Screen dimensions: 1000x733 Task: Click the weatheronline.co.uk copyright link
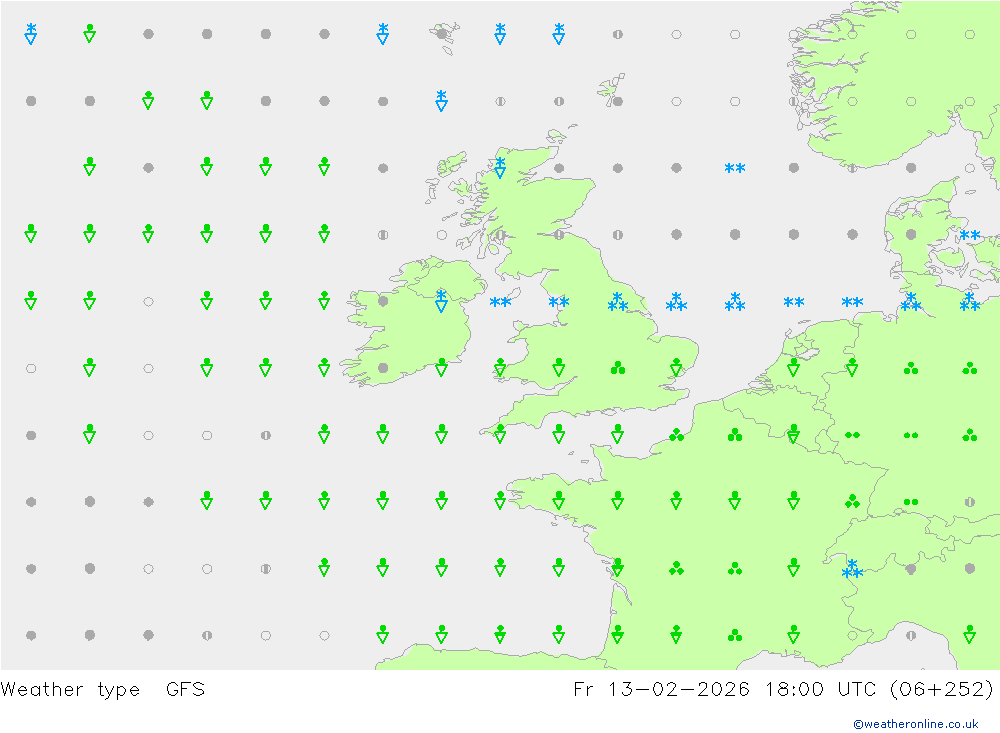tap(916, 723)
